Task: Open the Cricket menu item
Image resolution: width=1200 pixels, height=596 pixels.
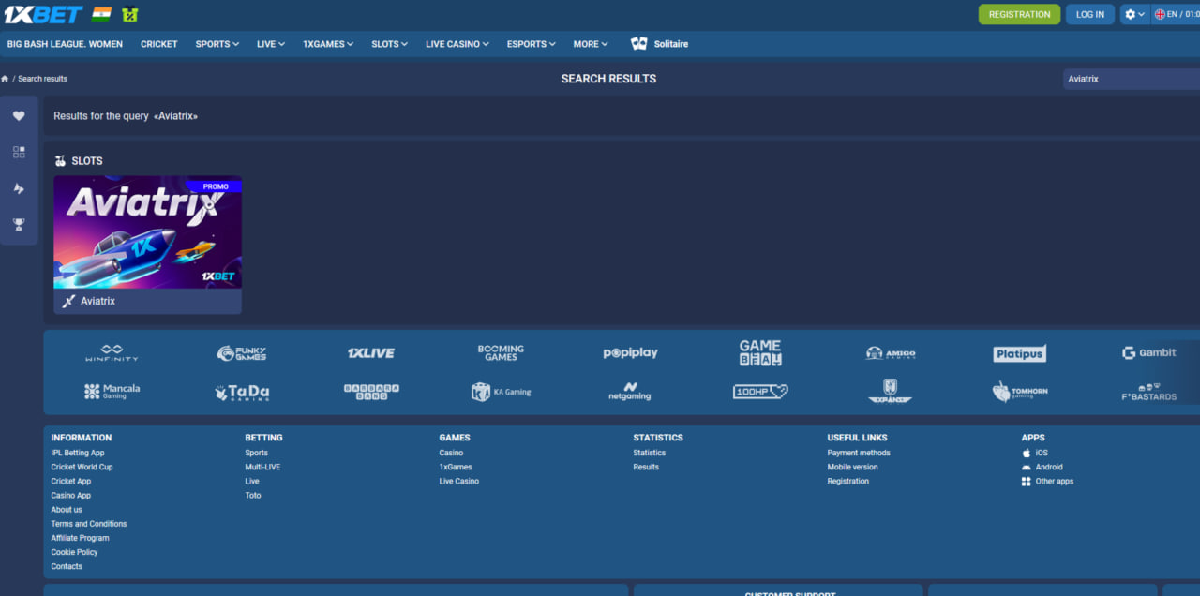Action: tap(159, 44)
